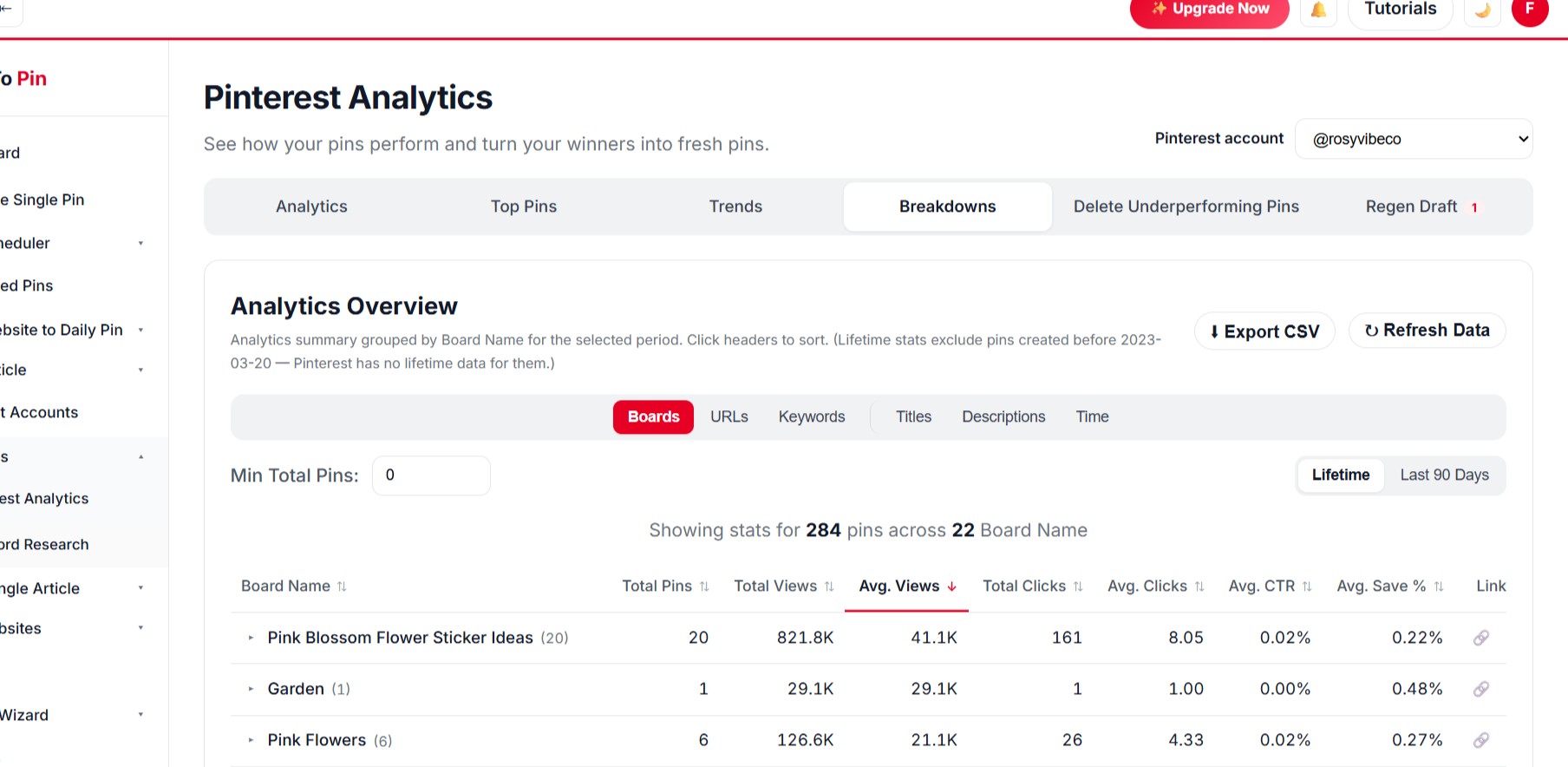
Task: Sort table by Avg. Clicks column
Action: (1155, 587)
